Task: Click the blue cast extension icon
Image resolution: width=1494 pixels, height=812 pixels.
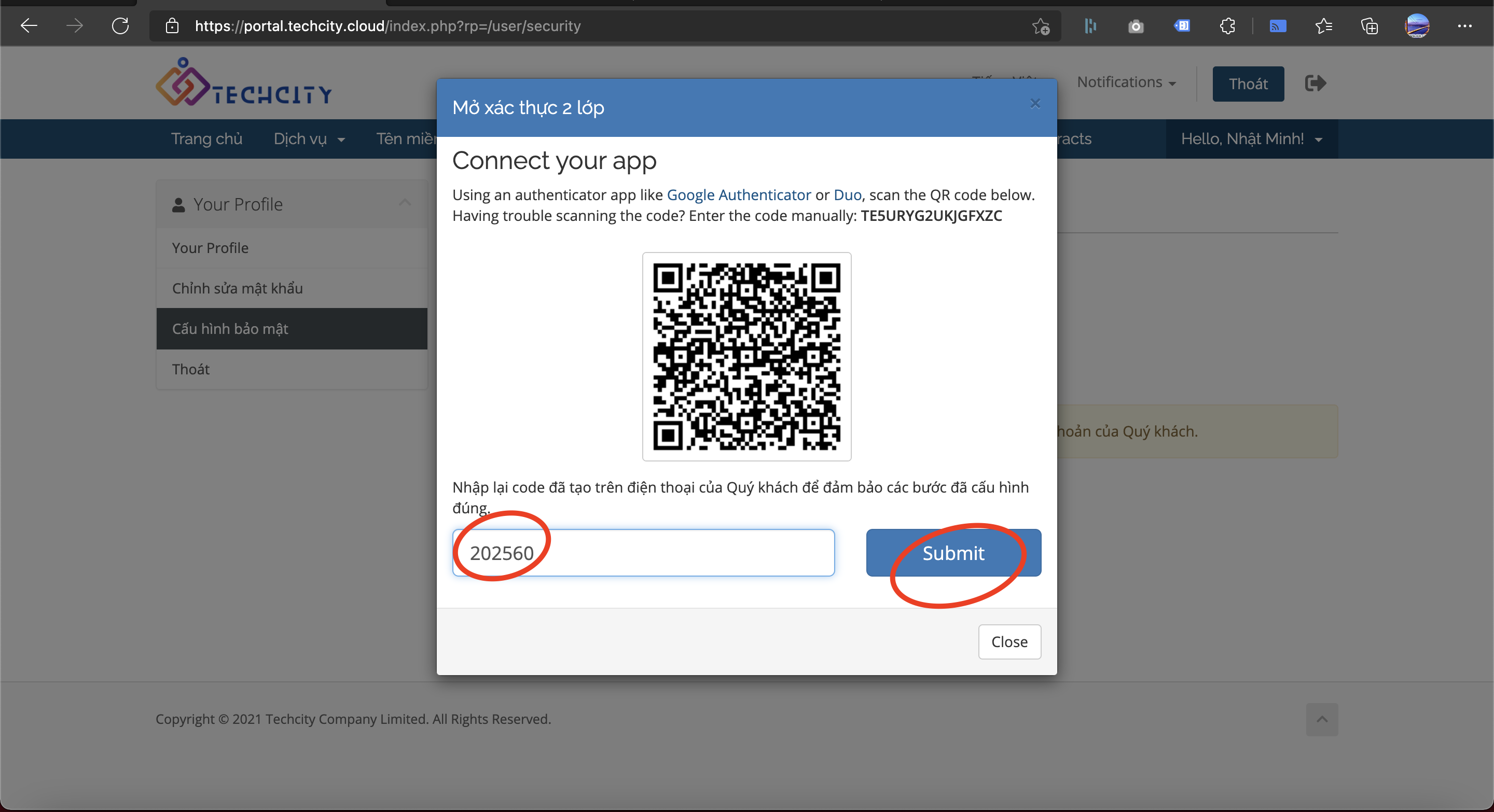Action: click(1278, 26)
